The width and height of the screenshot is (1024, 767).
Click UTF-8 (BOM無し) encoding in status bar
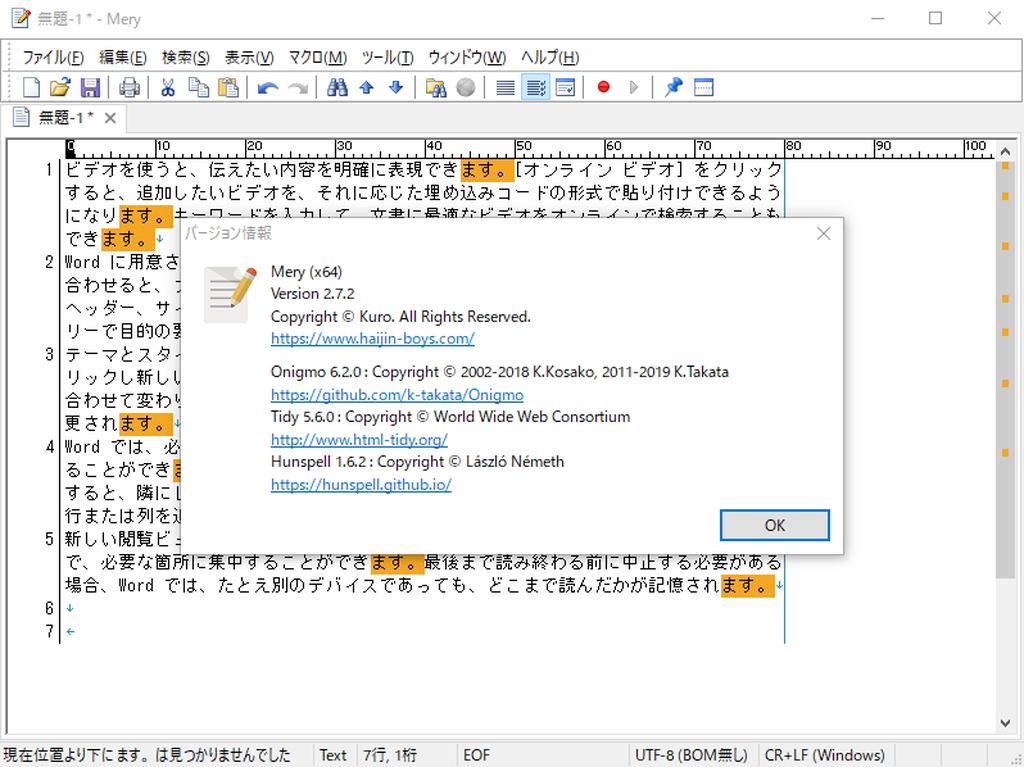(x=691, y=755)
